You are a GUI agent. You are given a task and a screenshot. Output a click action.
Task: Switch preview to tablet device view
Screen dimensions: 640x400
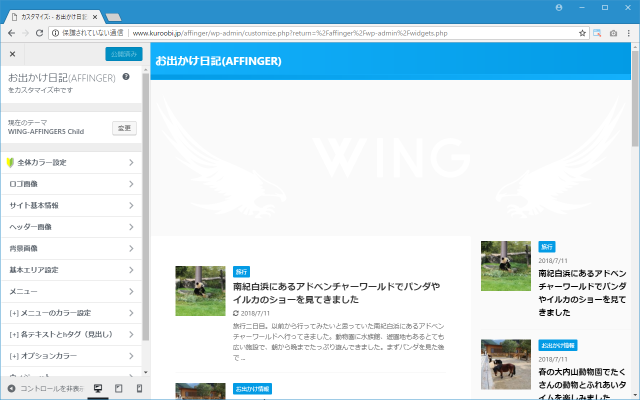pos(118,388)
